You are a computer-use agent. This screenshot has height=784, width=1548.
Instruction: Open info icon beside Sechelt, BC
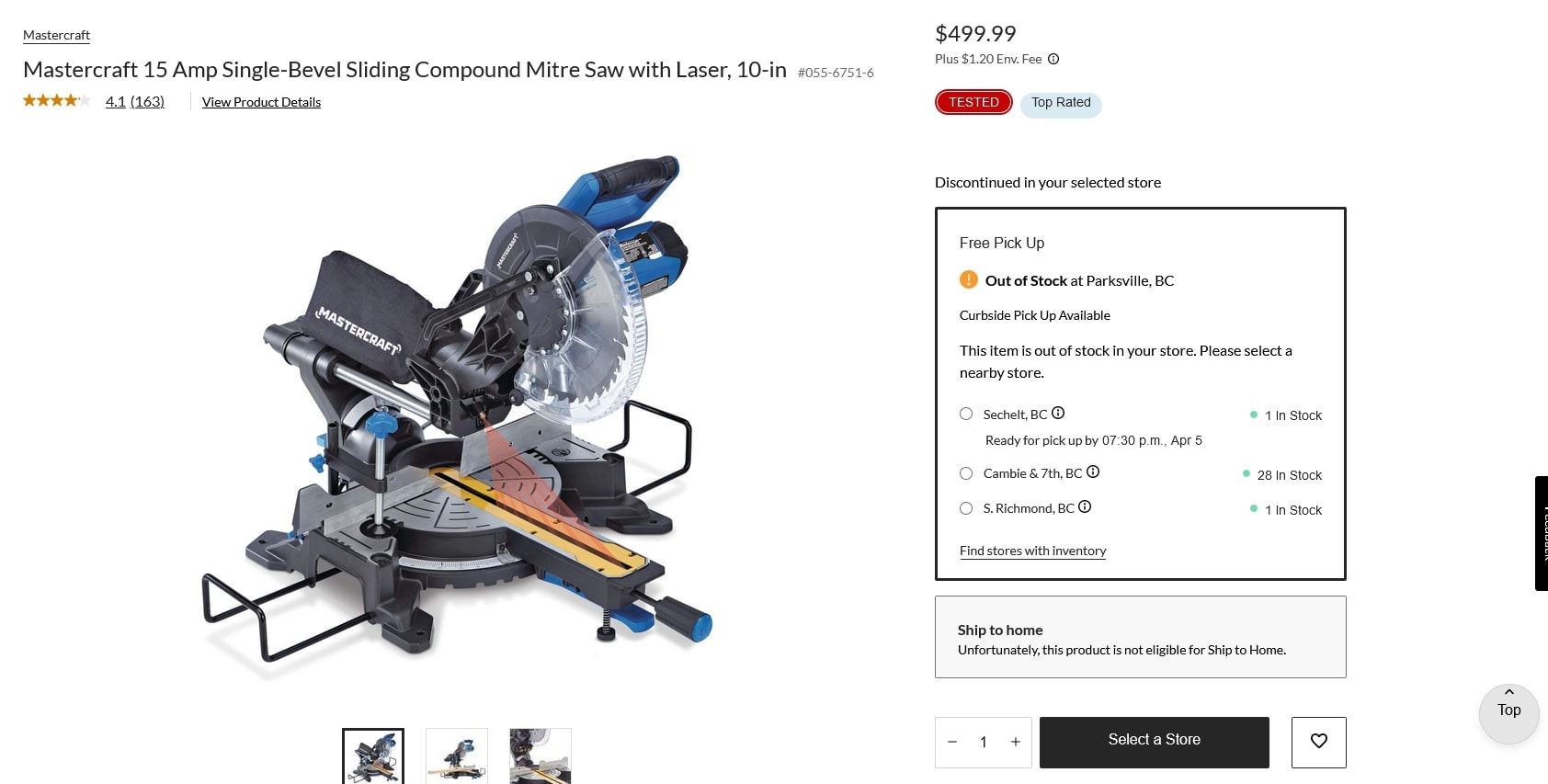pyautogui.click(x=1058, y=413)
